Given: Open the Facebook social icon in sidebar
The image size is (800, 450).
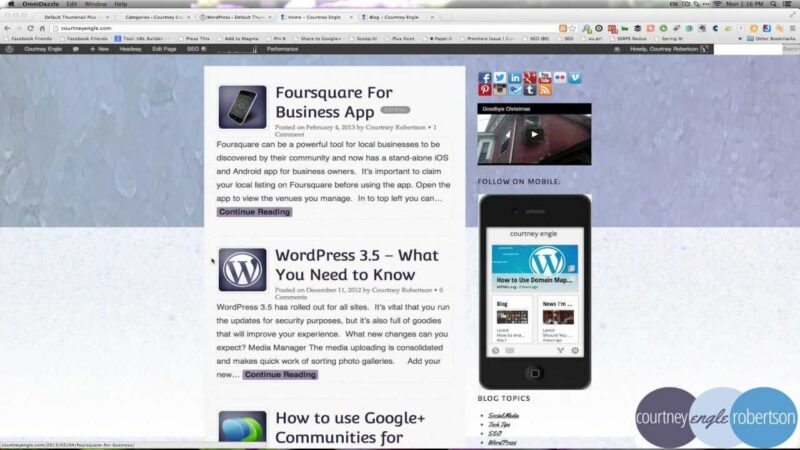Looking at the screenshot, I should pyautogui.click(x=485, y=78).
